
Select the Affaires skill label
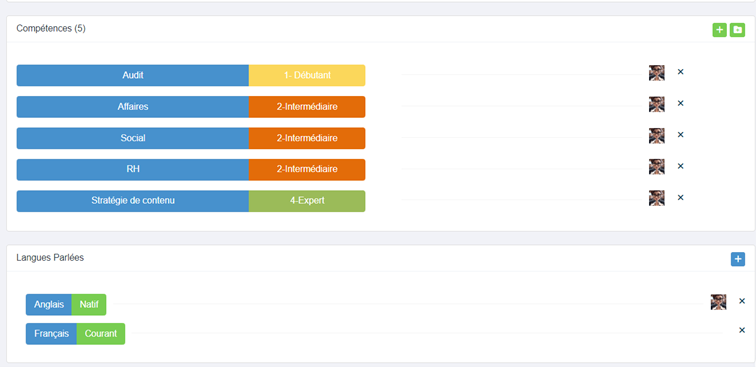pyautogui.click(x=133, y=107)
